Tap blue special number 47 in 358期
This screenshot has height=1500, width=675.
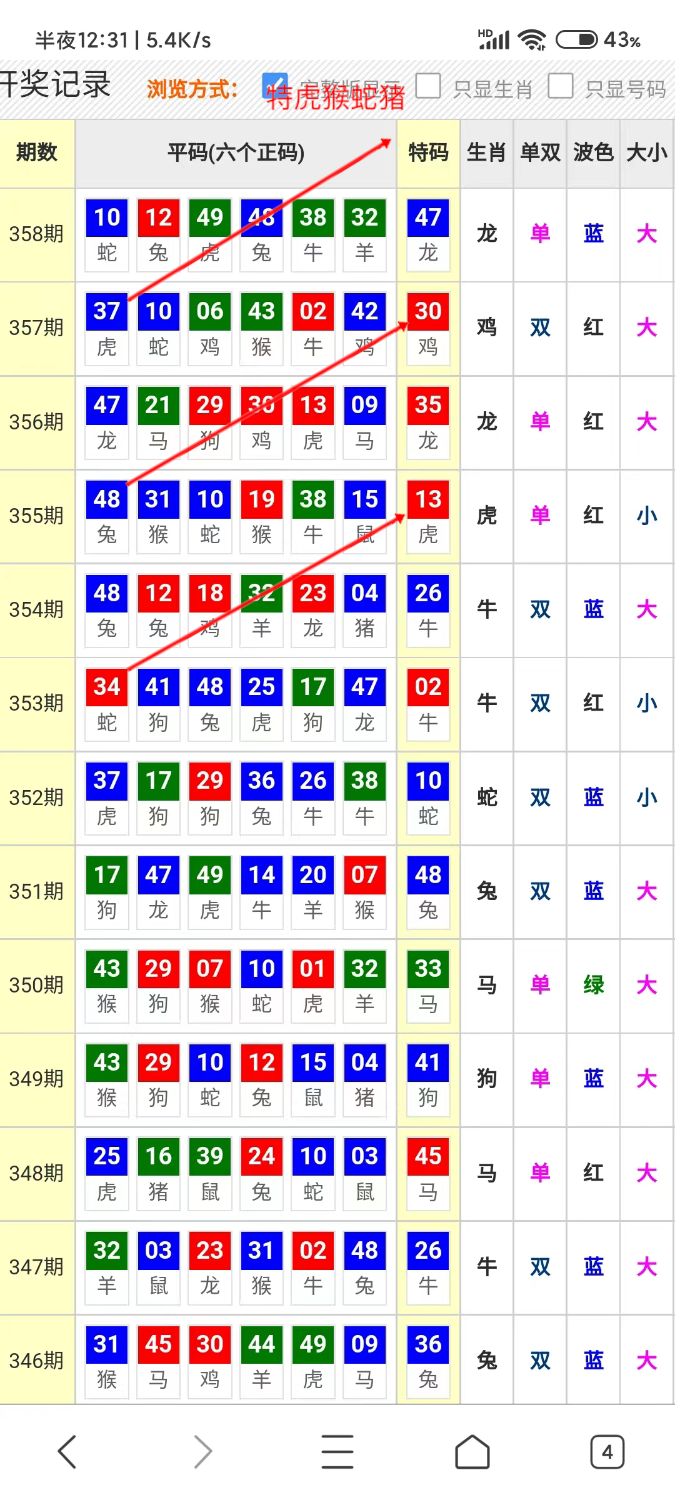pos(428,218)
